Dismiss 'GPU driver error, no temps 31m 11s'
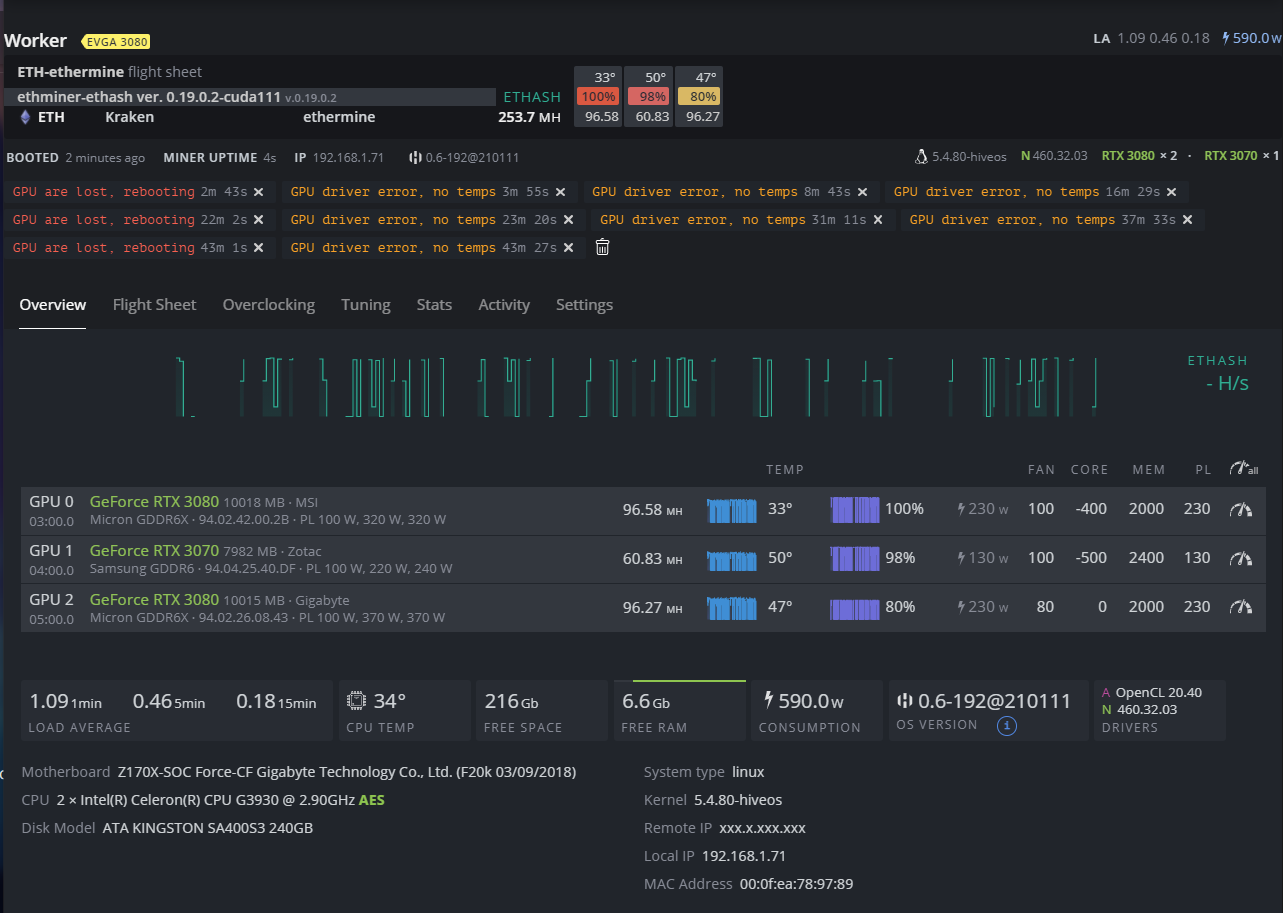The width and height of the screenshot is (1283, 913). click(x=878, y=220)
